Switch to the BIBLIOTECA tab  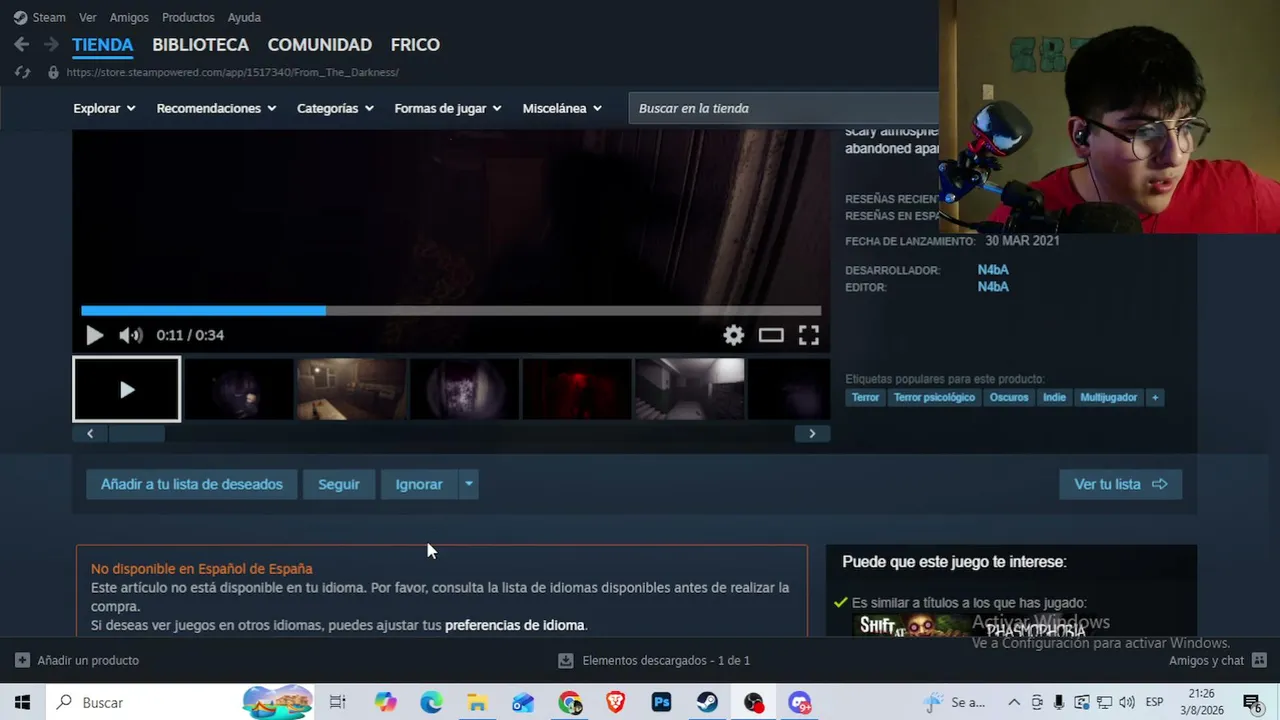coord(200,45)
